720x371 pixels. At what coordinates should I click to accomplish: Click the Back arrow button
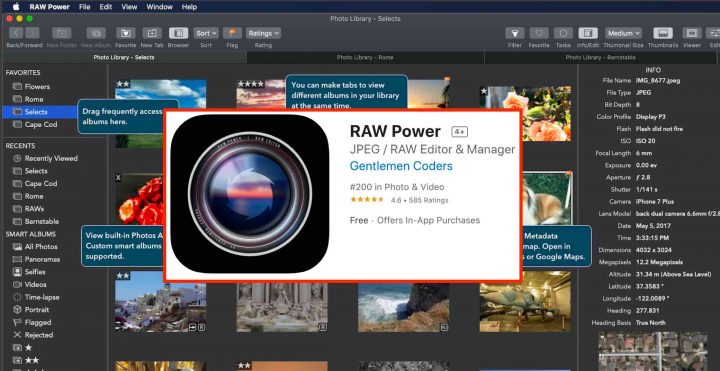17,33
